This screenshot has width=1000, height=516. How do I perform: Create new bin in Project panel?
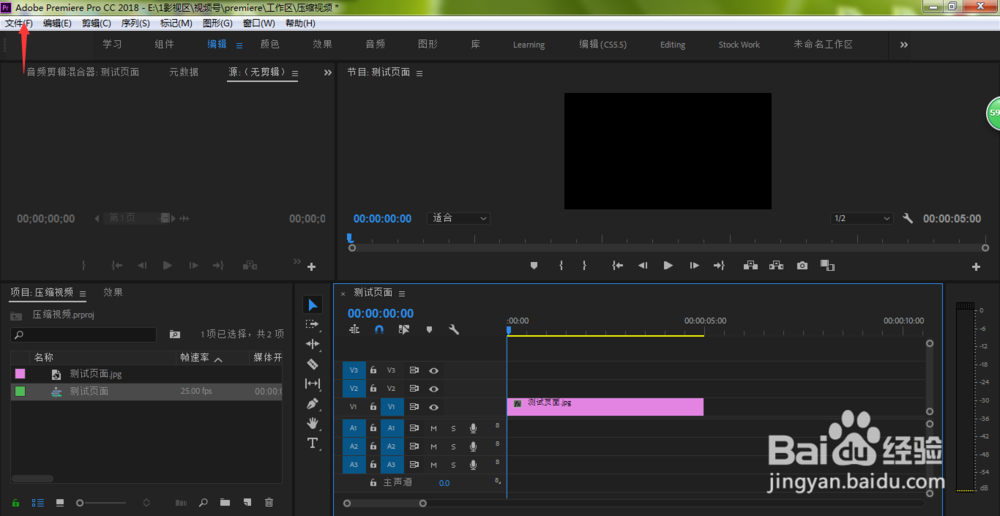point(224,503)
